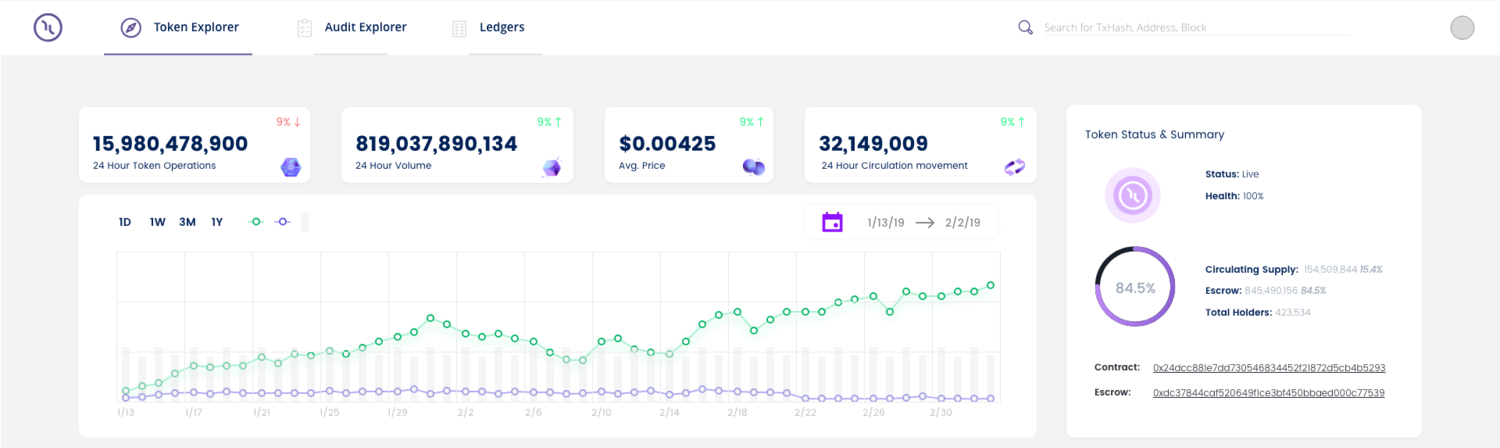Click the search magnifier icon
Image resolution: width=1500 pixels, height=448 pixels.
tap(1025, 27)
